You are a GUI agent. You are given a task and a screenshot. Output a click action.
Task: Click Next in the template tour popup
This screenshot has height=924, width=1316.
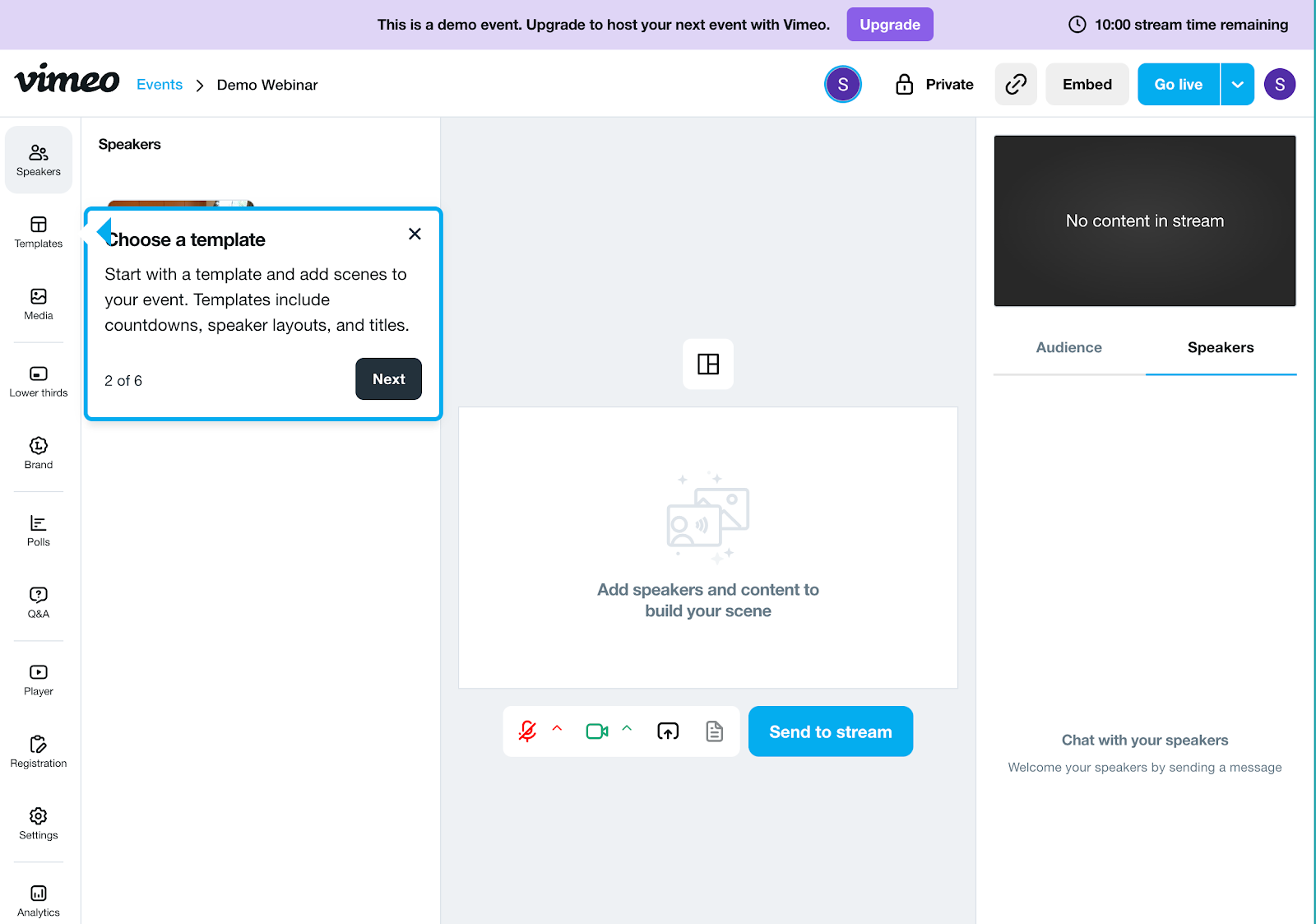(388, 379)
